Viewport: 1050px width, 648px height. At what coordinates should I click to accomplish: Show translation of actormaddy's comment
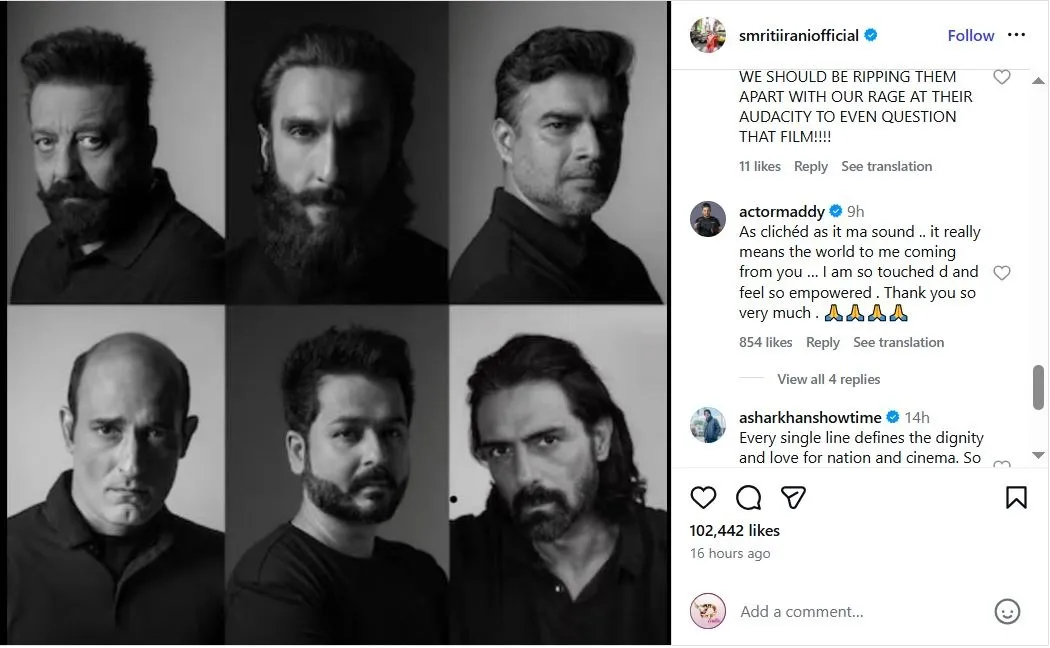898,342
